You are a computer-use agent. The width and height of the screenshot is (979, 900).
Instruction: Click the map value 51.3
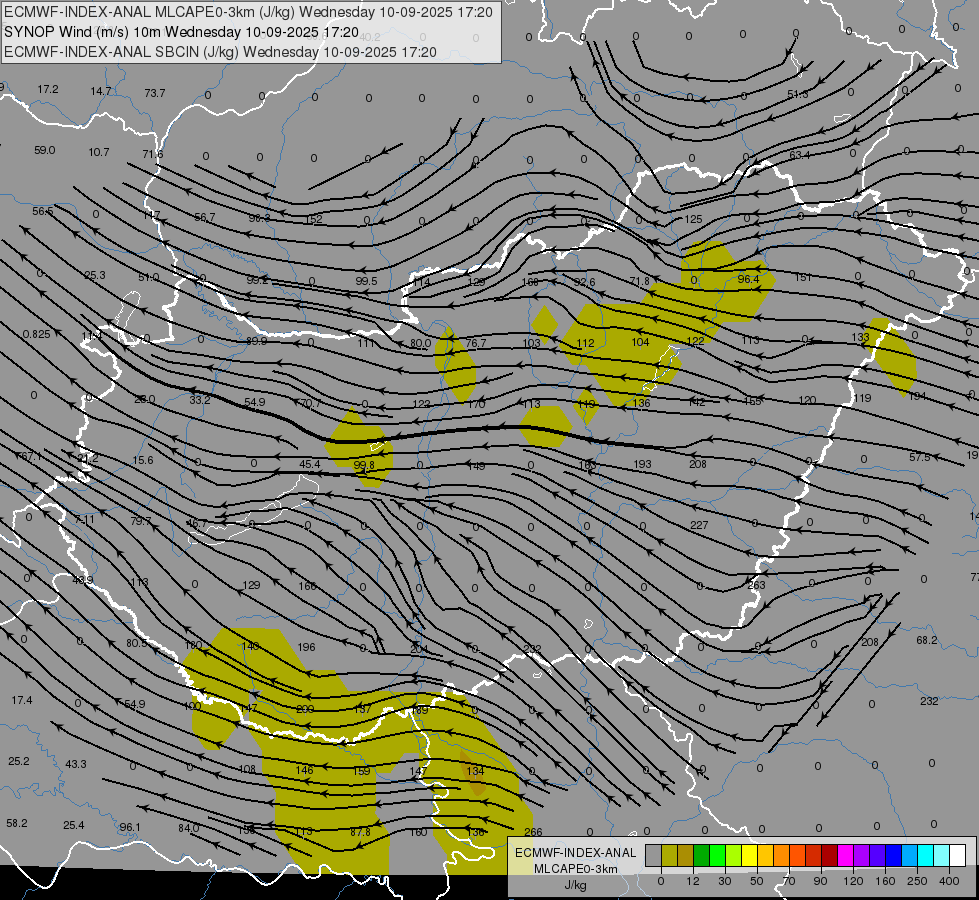tap(798, 94)
